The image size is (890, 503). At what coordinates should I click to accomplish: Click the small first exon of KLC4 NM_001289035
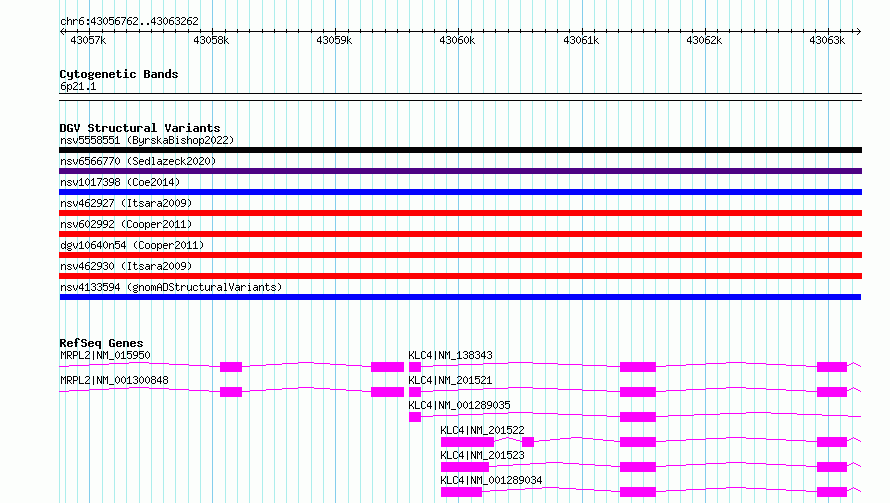tap(415, 417)
